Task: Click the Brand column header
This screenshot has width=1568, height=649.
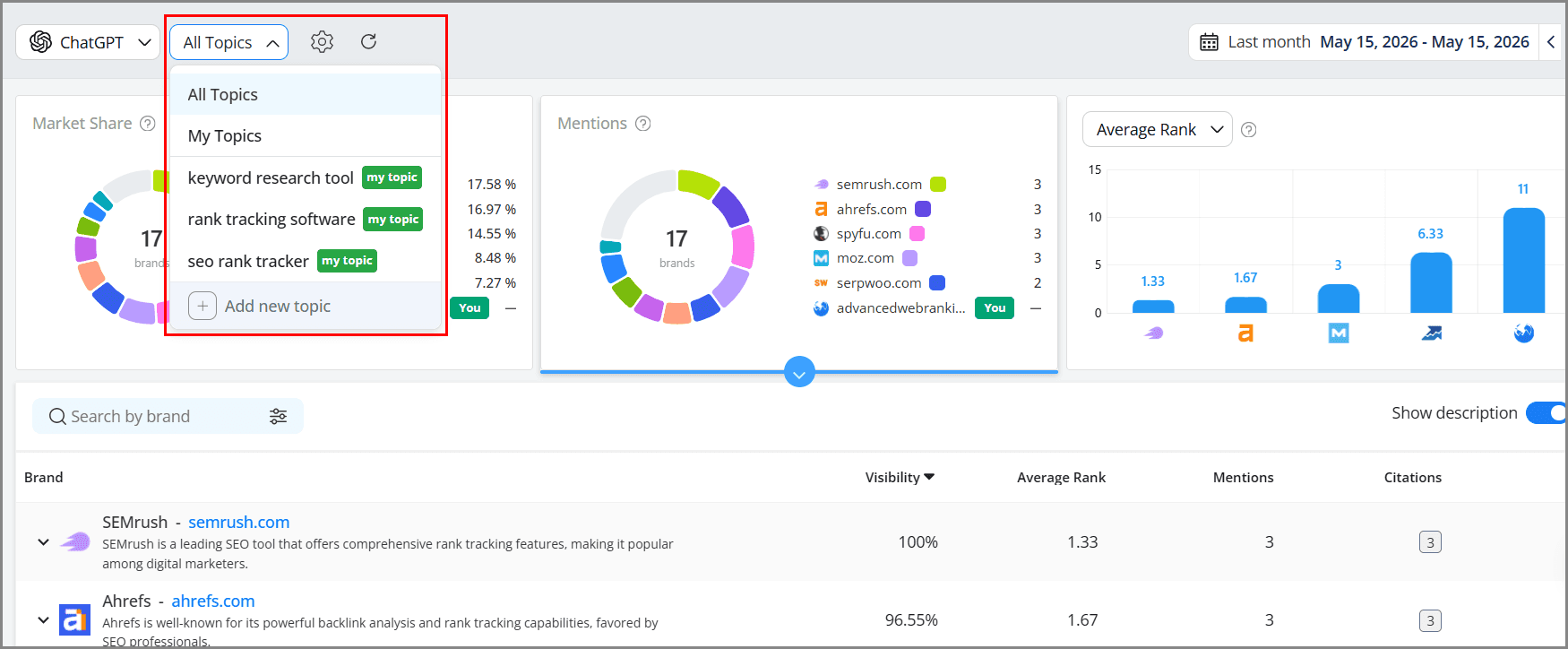Action: (x=43, y=478)
